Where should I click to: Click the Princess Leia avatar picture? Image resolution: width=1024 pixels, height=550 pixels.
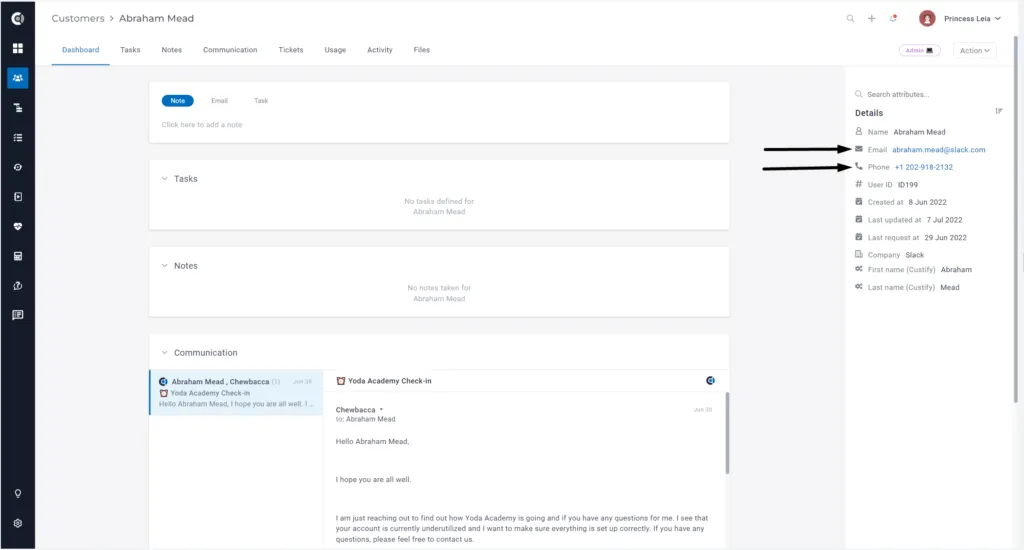pyautogui.click(x=927, y=18)
